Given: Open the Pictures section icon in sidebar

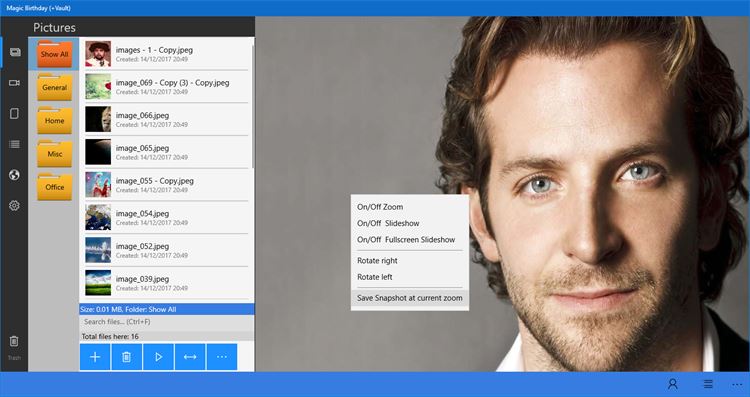Looking at the screenshot, I should click(x=15, y=52).
